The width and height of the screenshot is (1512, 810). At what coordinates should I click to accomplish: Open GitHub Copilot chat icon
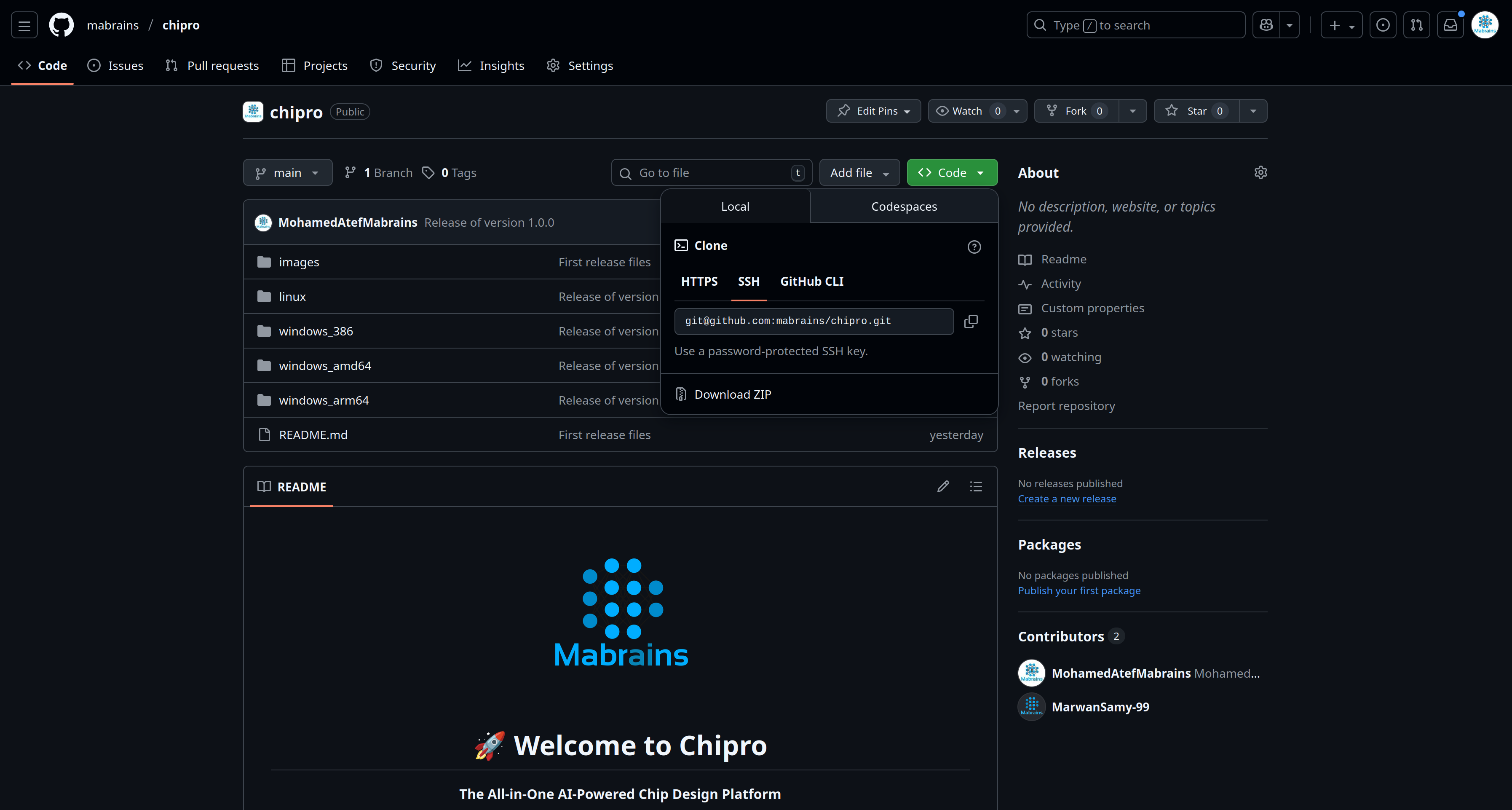1266,24
